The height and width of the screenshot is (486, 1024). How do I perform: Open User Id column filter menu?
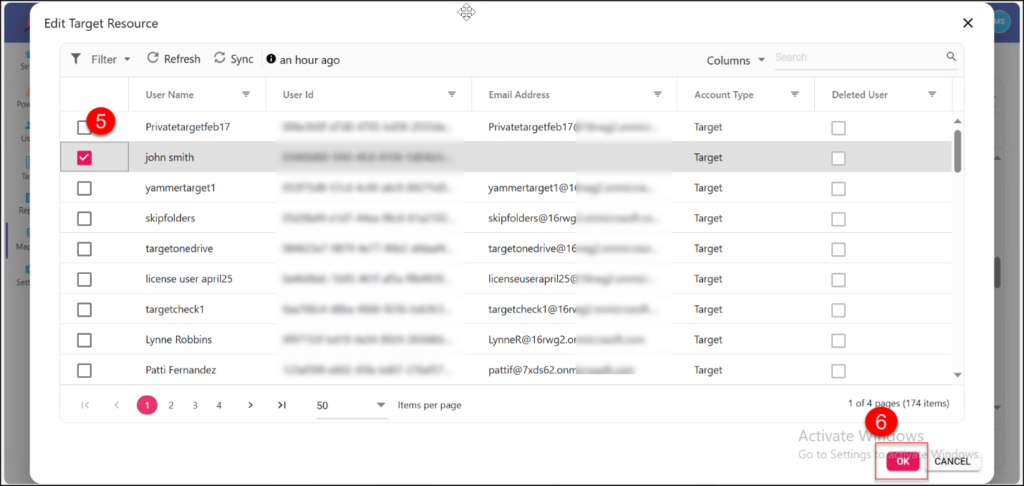(451, 95)
